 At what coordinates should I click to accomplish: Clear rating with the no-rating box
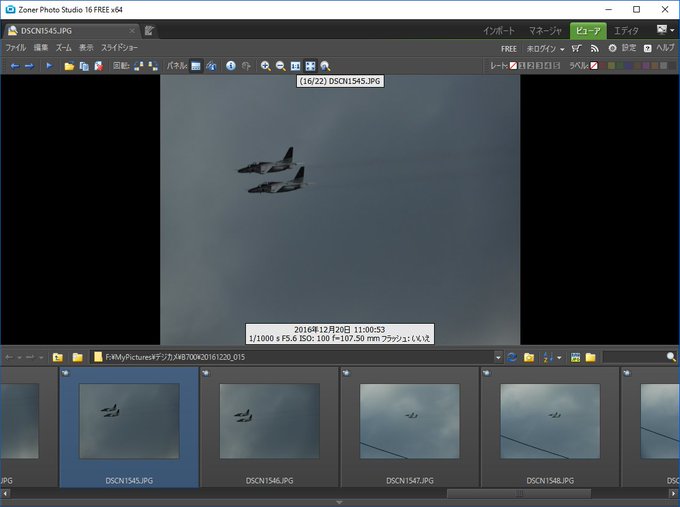click(513, 66)
